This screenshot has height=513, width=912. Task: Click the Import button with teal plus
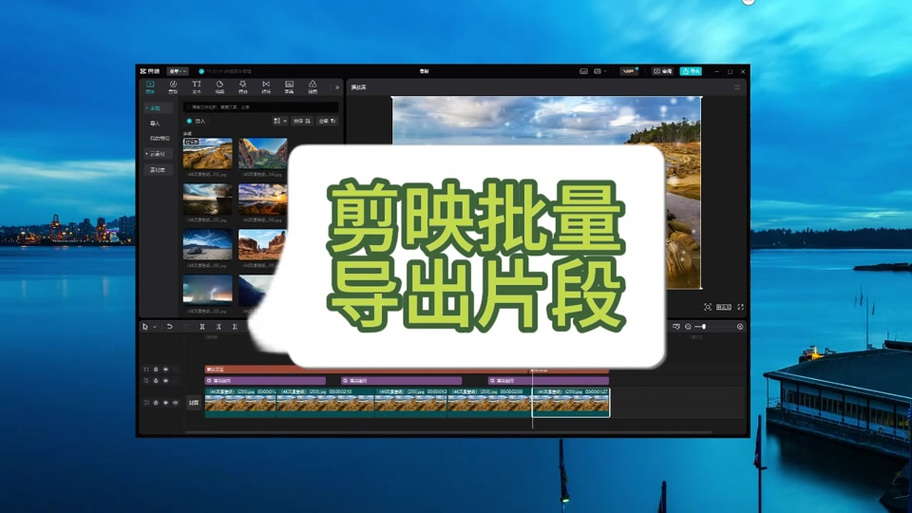pos(196,121)
